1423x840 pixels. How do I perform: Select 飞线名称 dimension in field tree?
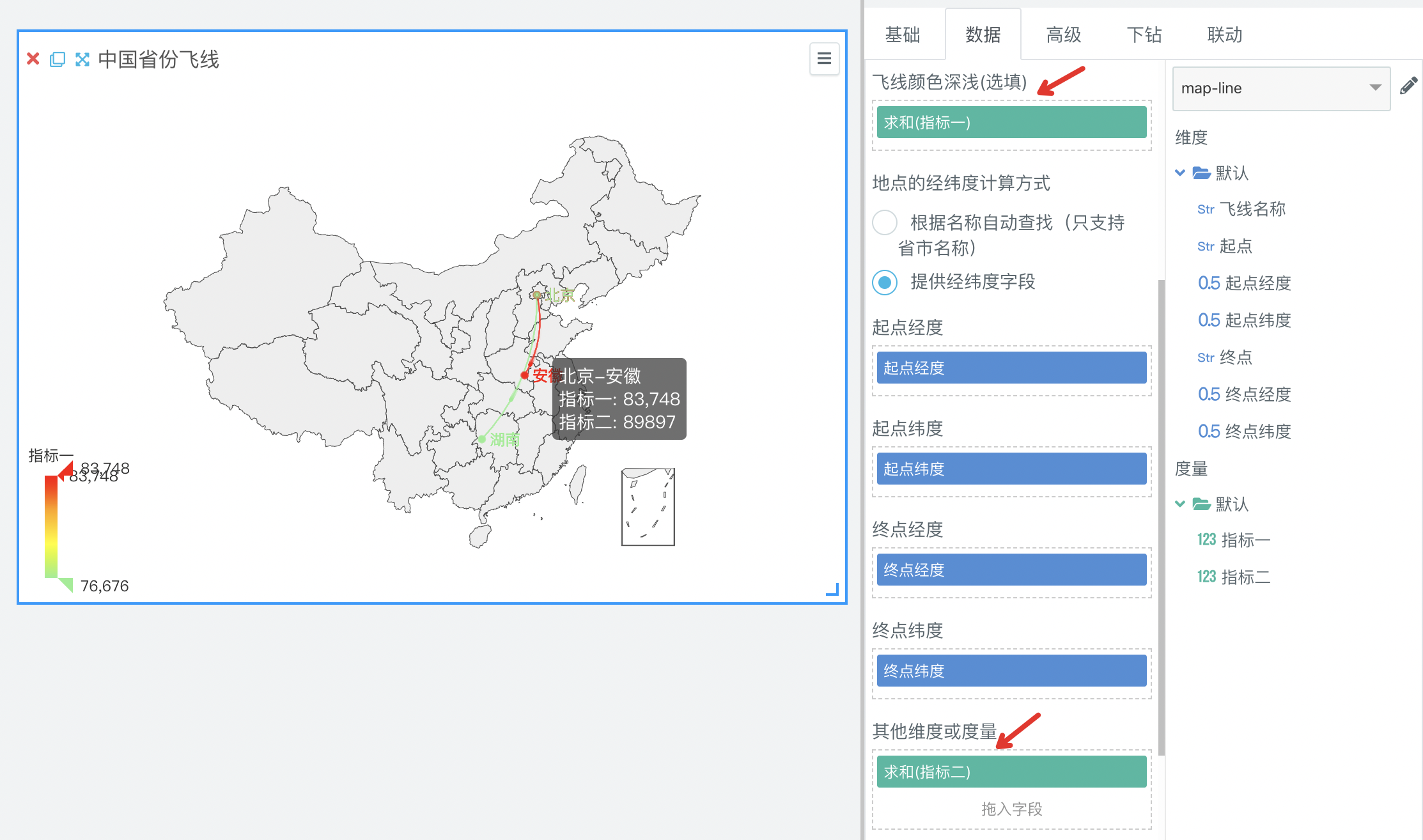(x=1252, y=209)
